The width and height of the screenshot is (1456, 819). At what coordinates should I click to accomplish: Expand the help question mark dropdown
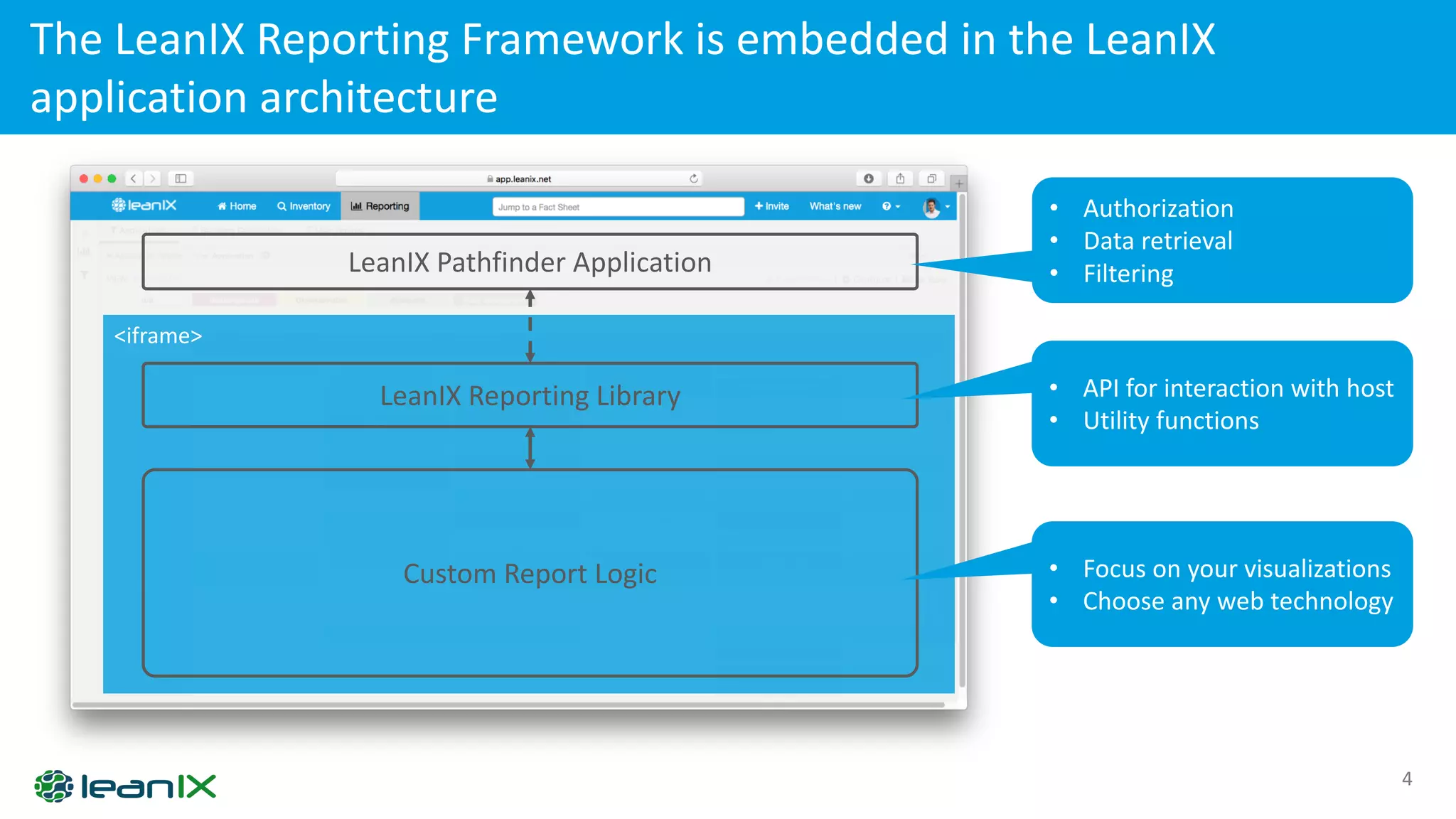pos(891,206)
